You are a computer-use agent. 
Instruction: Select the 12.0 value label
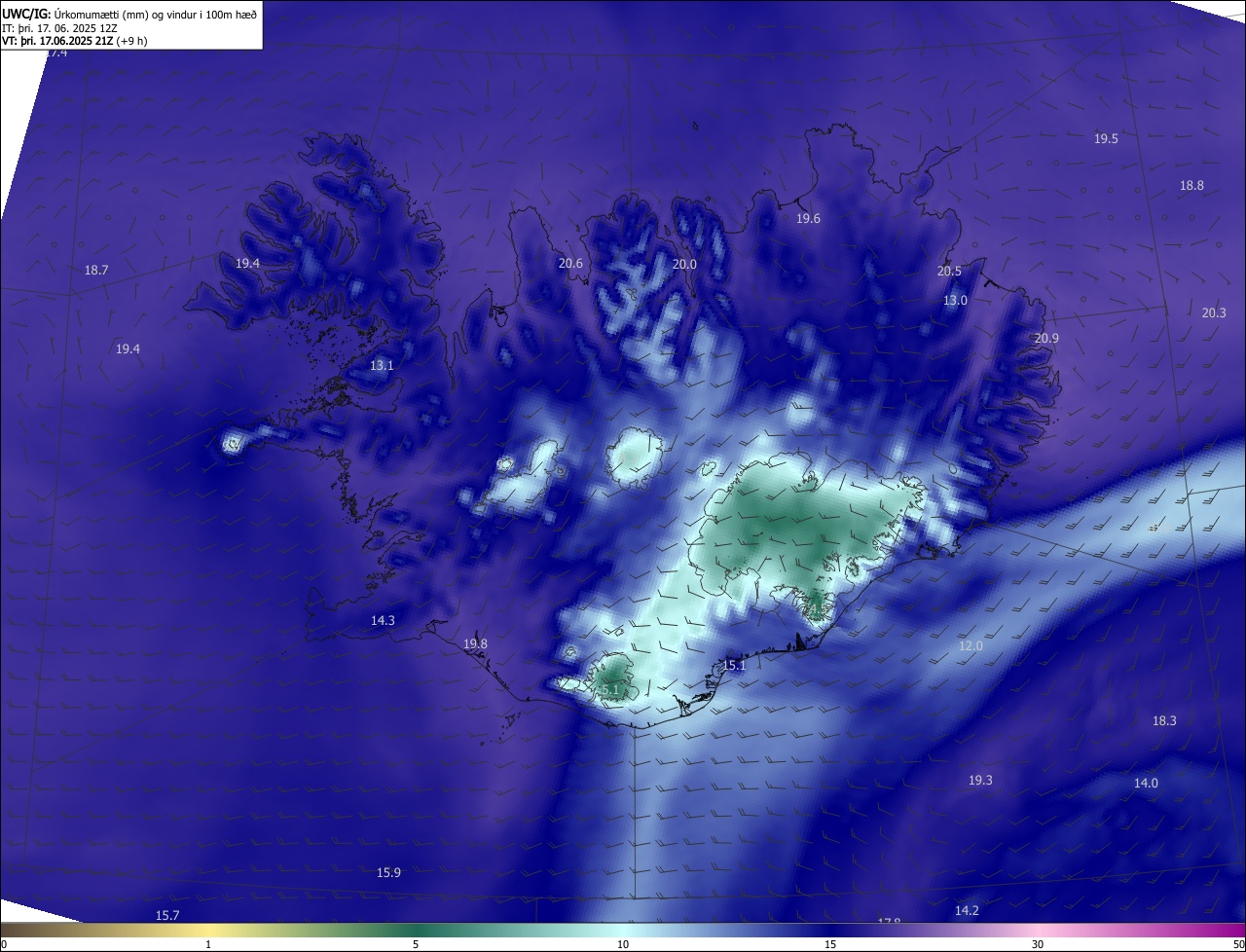[x=971, y=646]
